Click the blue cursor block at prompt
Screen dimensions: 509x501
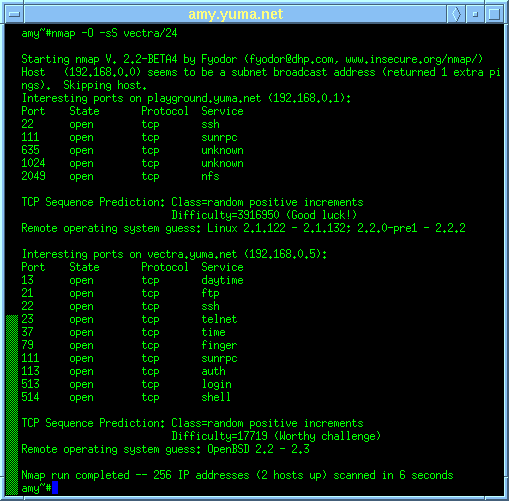click(55, 488)
